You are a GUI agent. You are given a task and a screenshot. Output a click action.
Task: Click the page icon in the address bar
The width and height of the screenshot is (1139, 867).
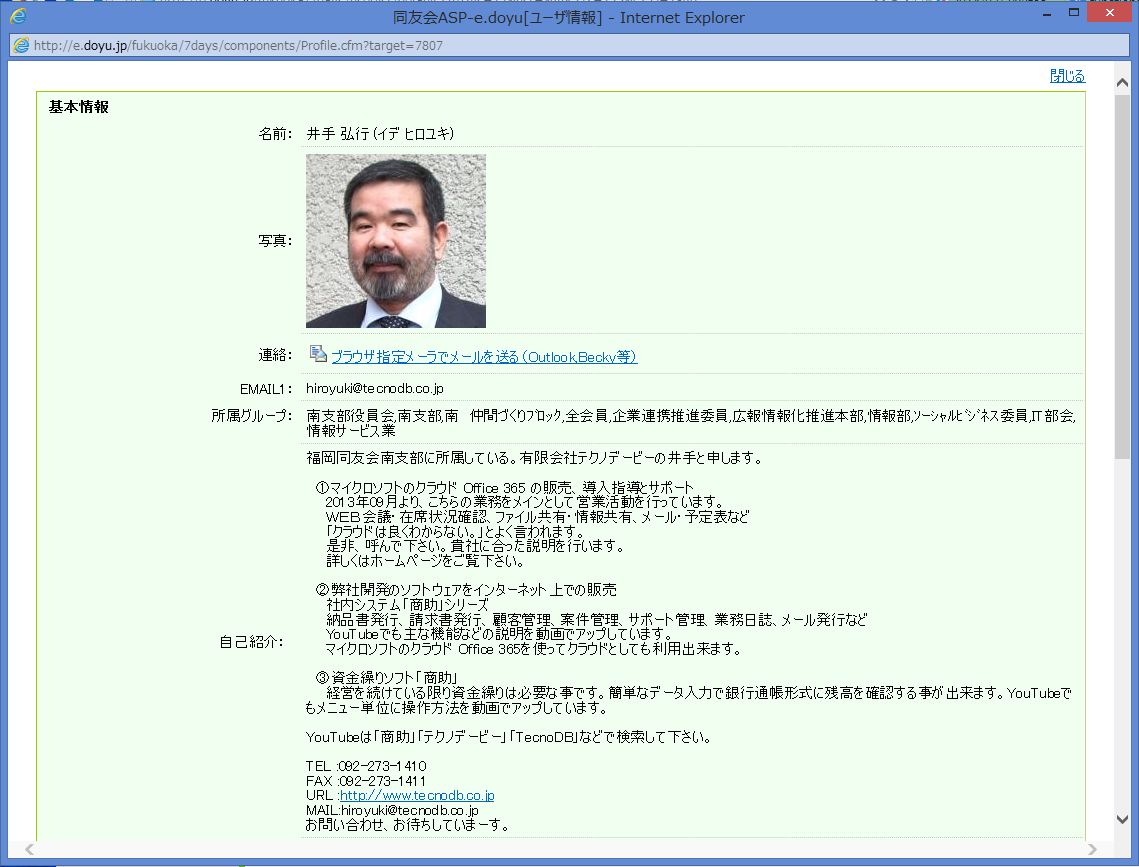(x=21, y=45)
